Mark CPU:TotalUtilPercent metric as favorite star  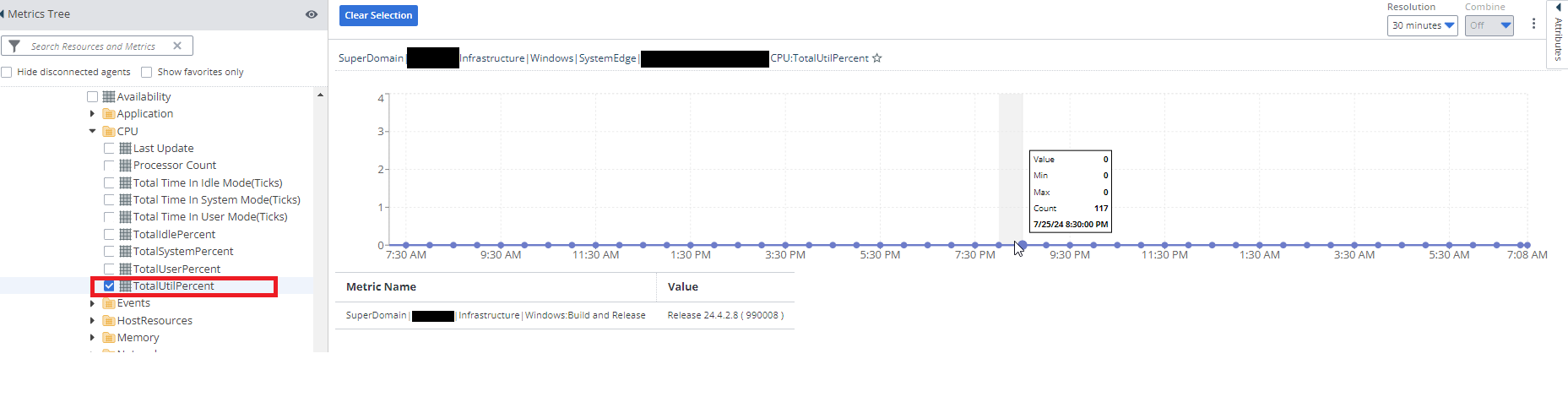pos(877,58)
